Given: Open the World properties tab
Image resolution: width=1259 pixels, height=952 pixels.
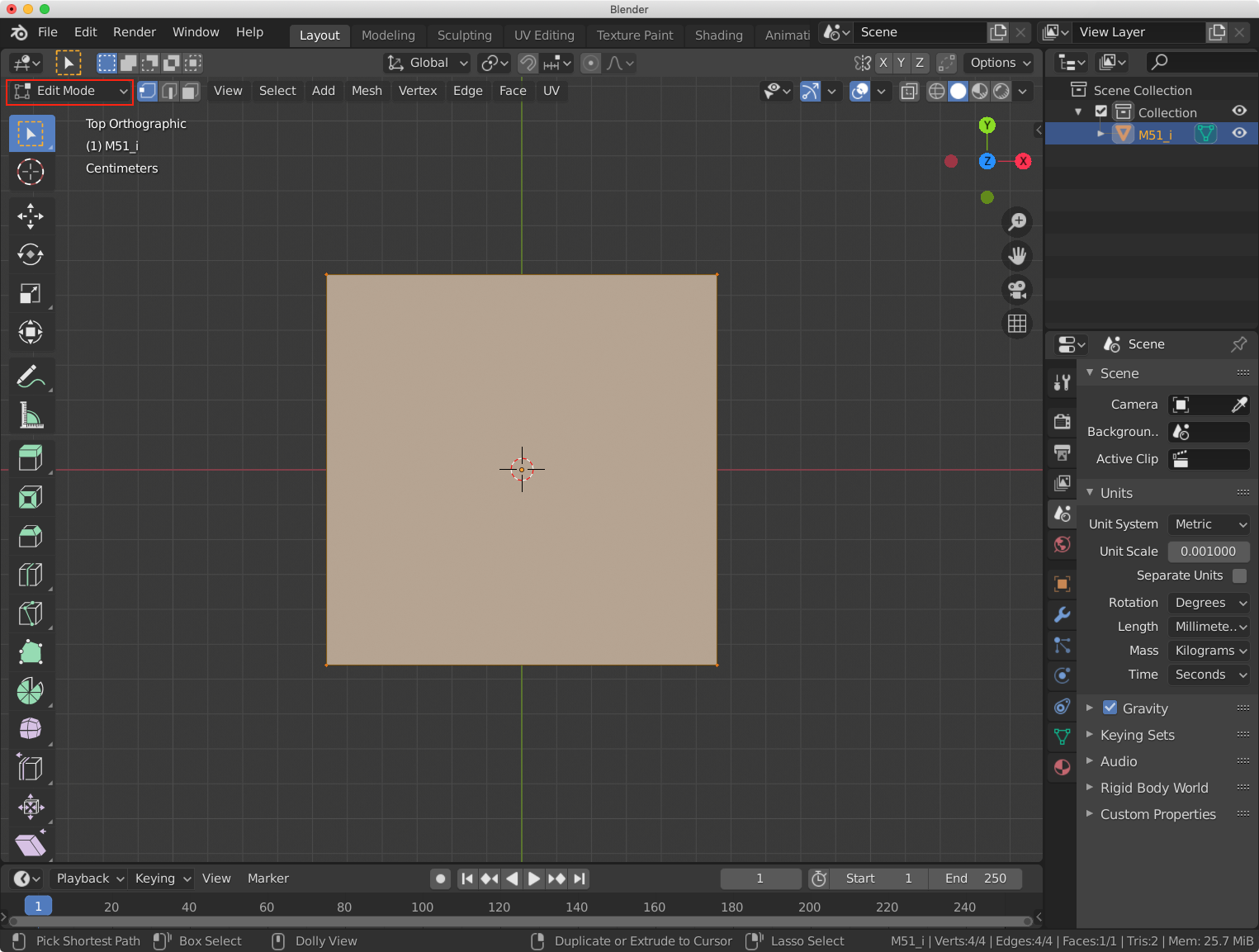Looking at the screenshot, I should point(1062,544).
